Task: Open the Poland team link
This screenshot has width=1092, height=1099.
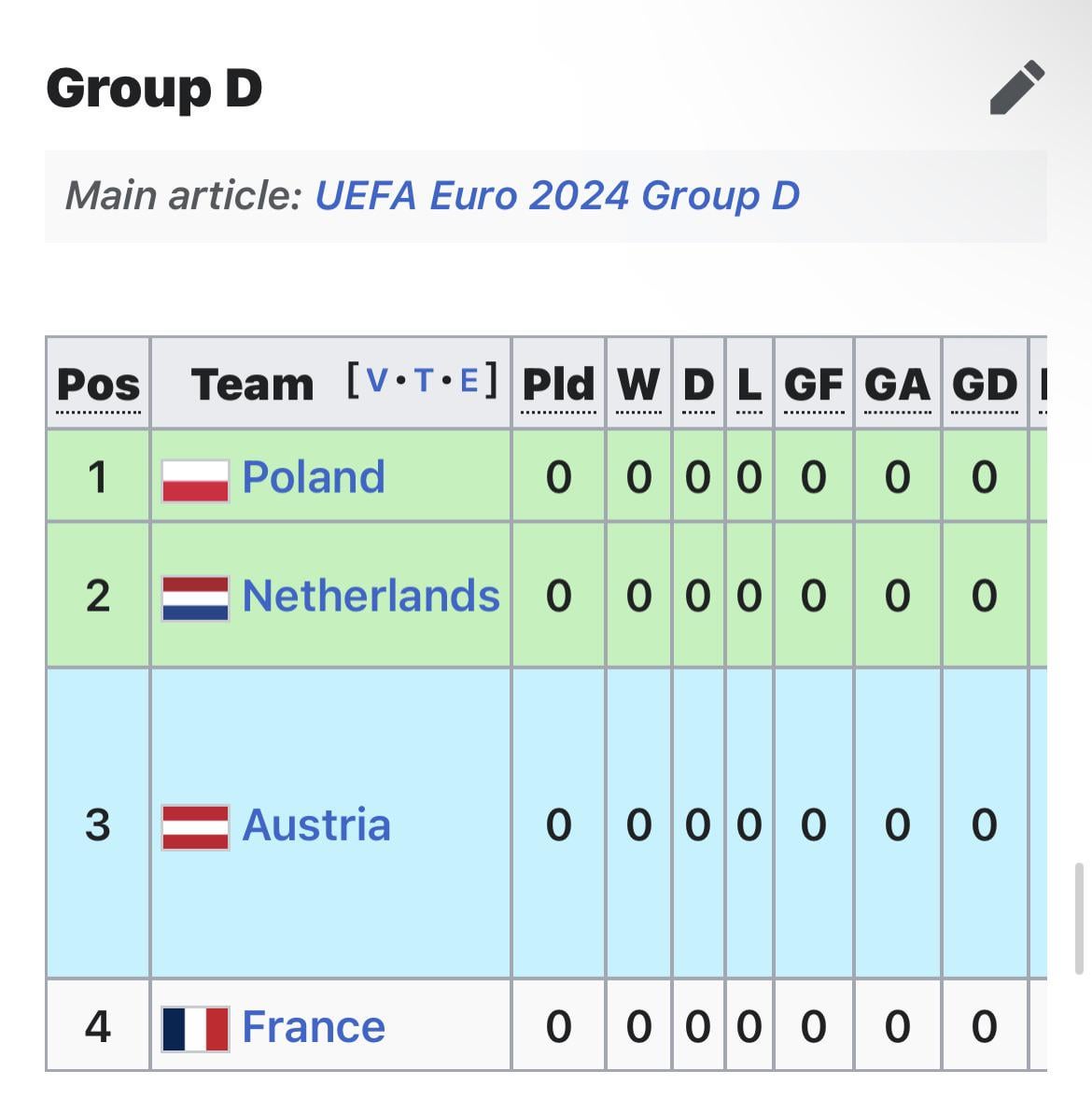Action: pos(314,477)
